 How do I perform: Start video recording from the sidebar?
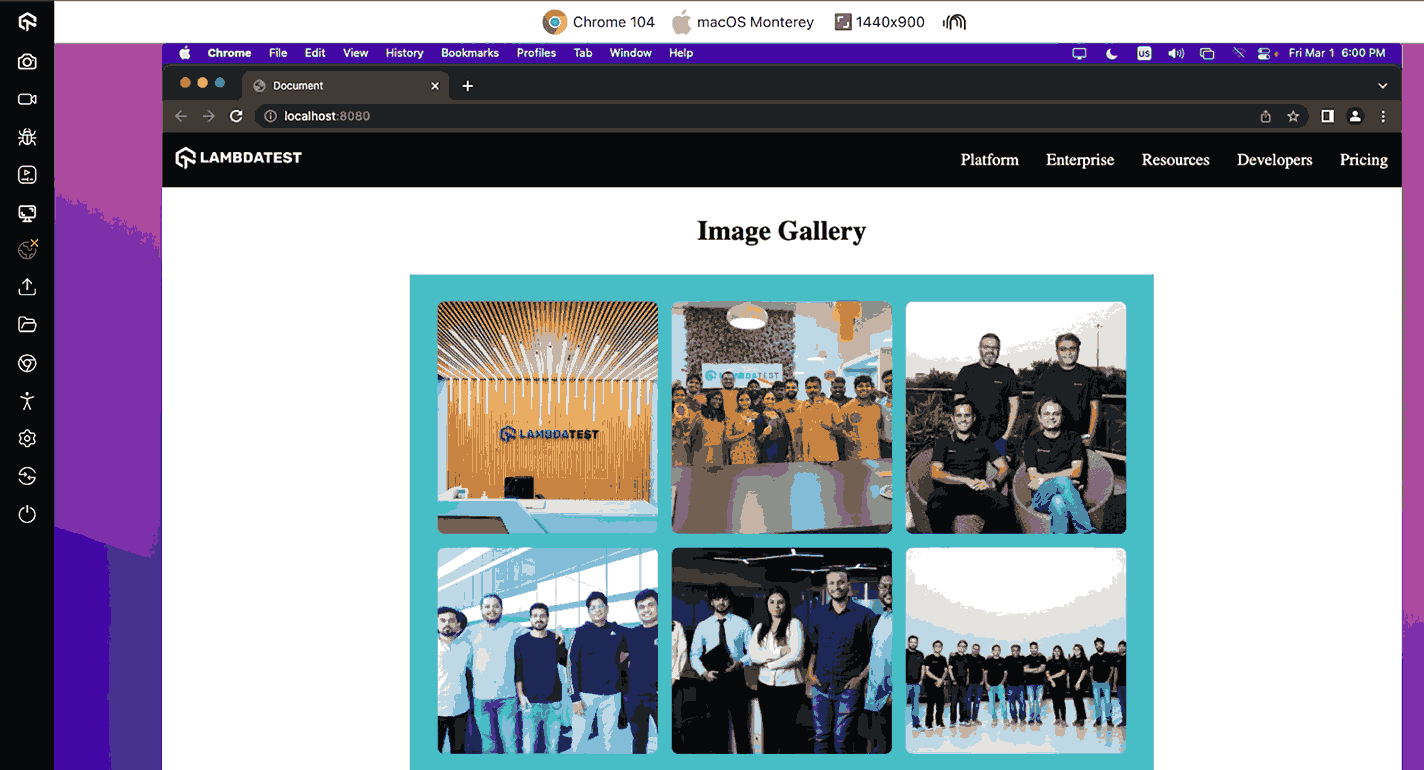[27, 99]
